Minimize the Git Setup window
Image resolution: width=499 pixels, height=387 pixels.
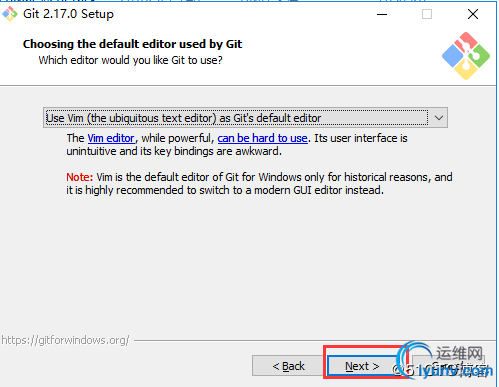click(382, 14)
